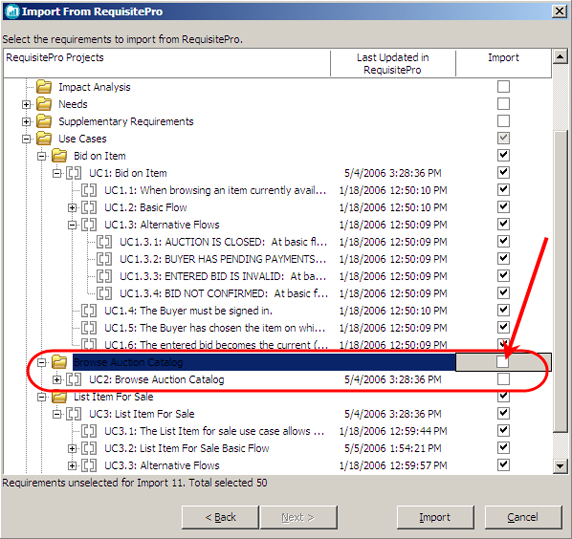This screenshot has height=539, width=572.
Task: Click requirement icon beside UC1: Bid on Item
Action: pyautogui.click(x=74, y=173)
